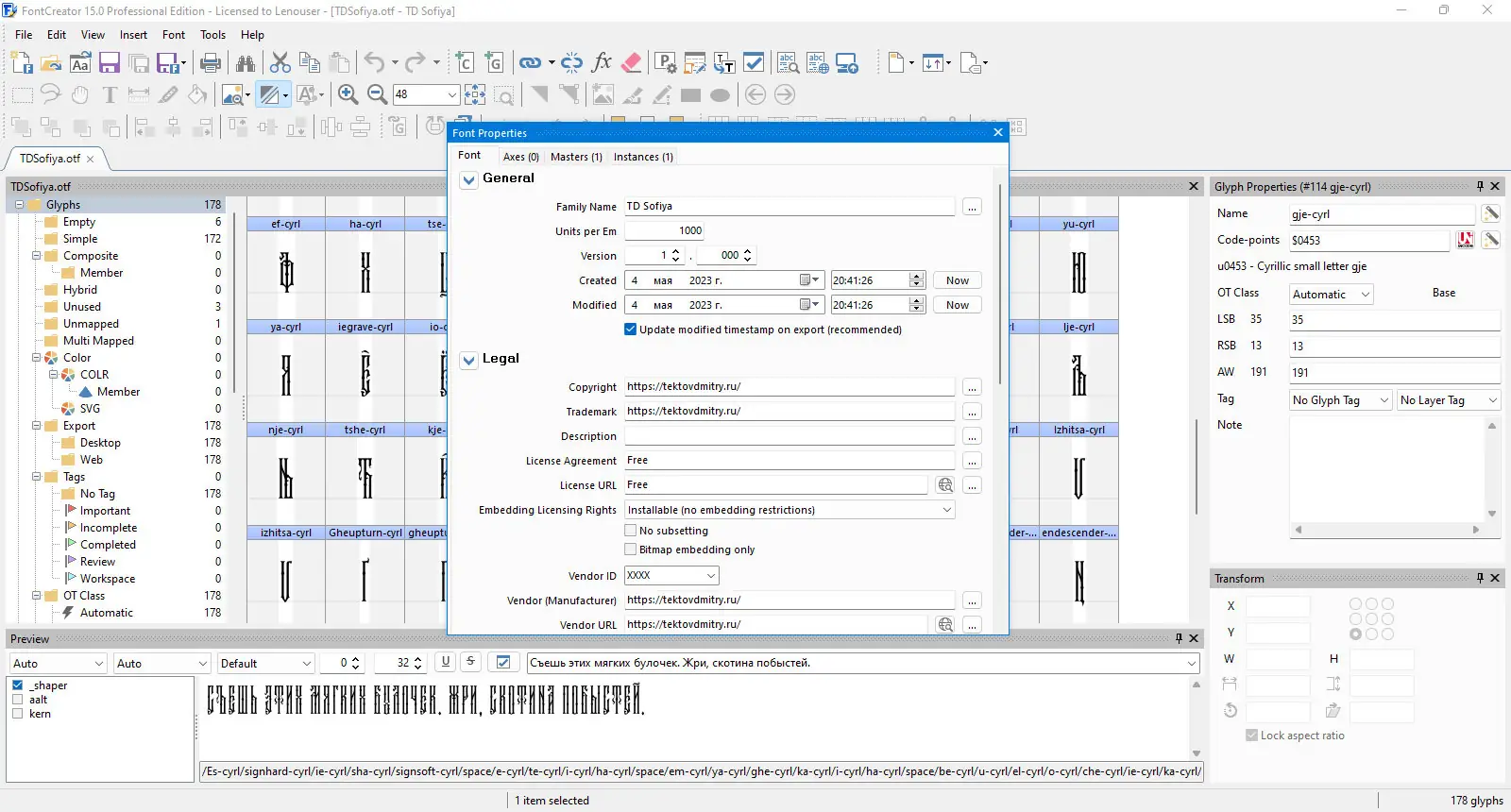Click the Save font toolbar icon
This screenshot has height=812, width=1511.
(x=110, y=63)
